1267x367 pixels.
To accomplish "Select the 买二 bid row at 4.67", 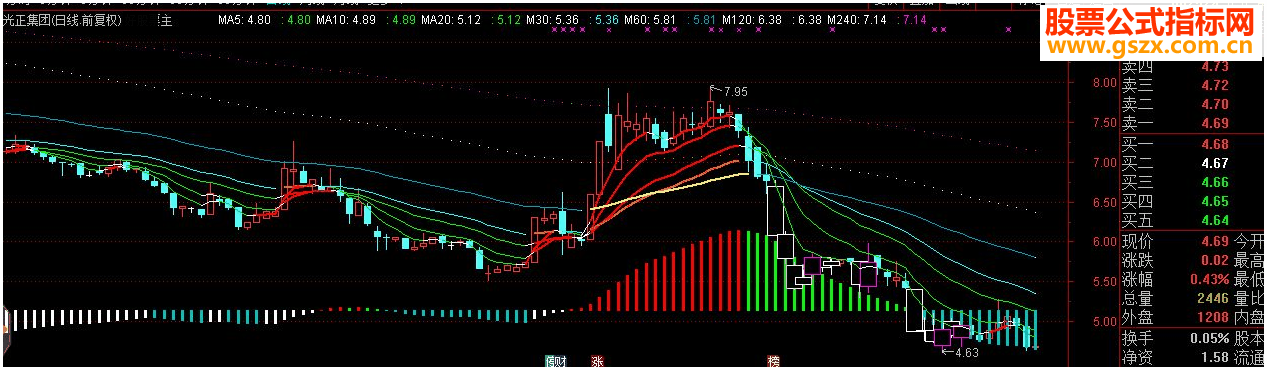I will tap(1176, 163).
